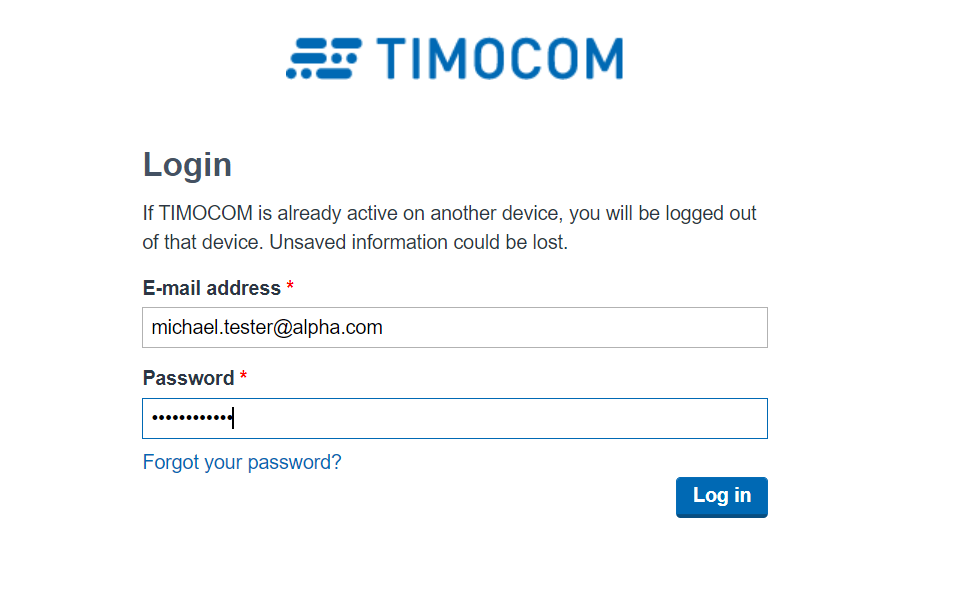This screenshot has width=977, height=606.
Task: Submit with the Log in button
Action: (722, 497)
